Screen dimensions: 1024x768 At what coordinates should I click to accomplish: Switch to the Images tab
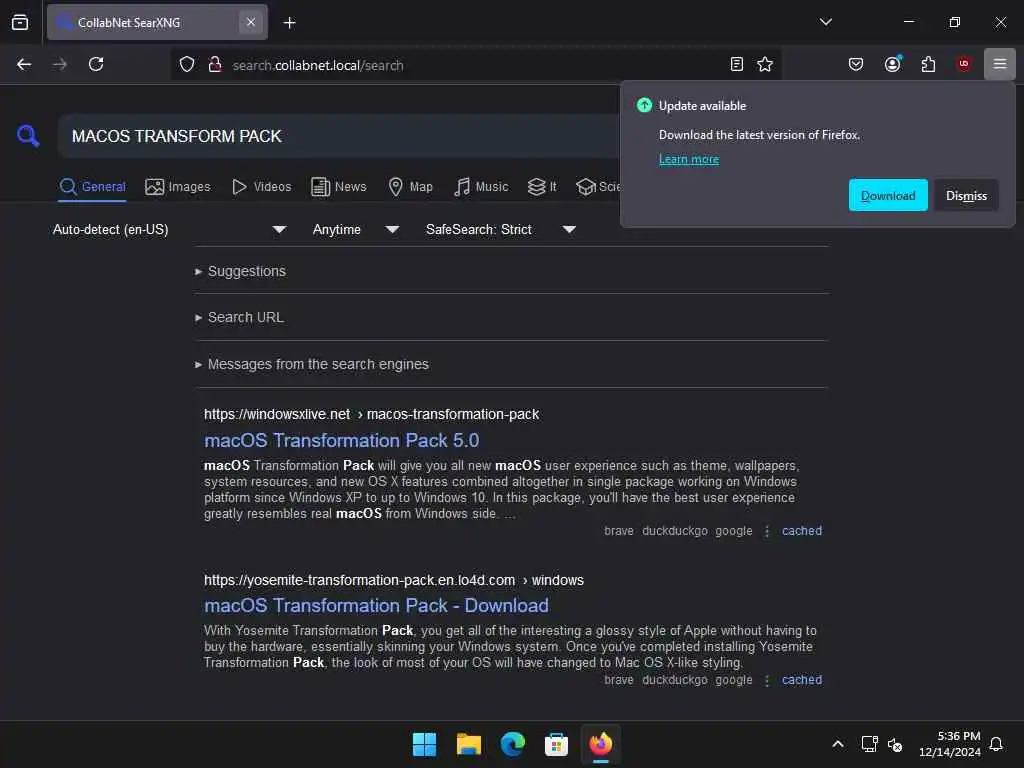point(178,187)
